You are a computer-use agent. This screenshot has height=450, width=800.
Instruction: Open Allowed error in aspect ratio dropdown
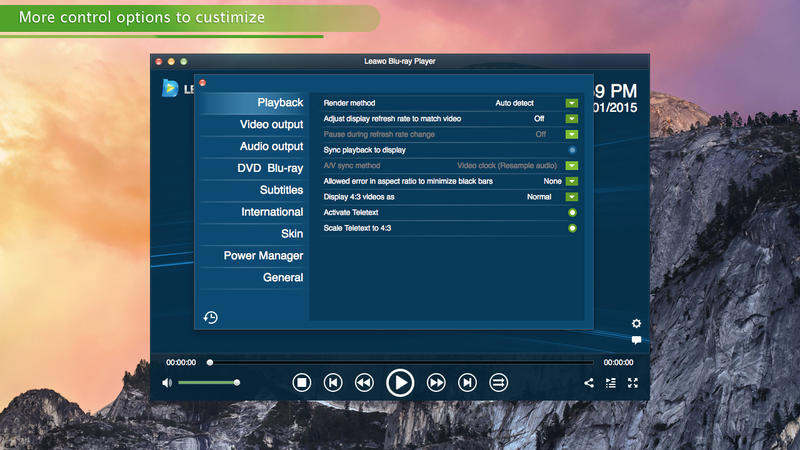coord(571,181)
